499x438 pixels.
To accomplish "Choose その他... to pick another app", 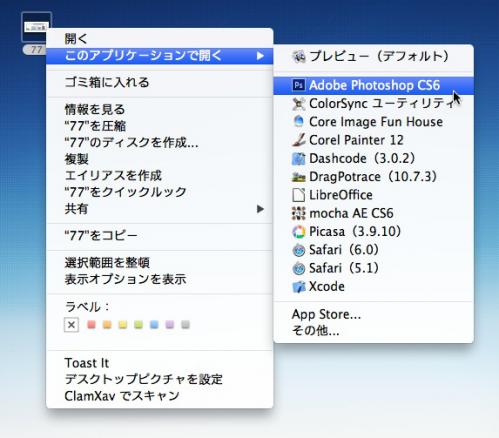I will click(x=373, y=331).
